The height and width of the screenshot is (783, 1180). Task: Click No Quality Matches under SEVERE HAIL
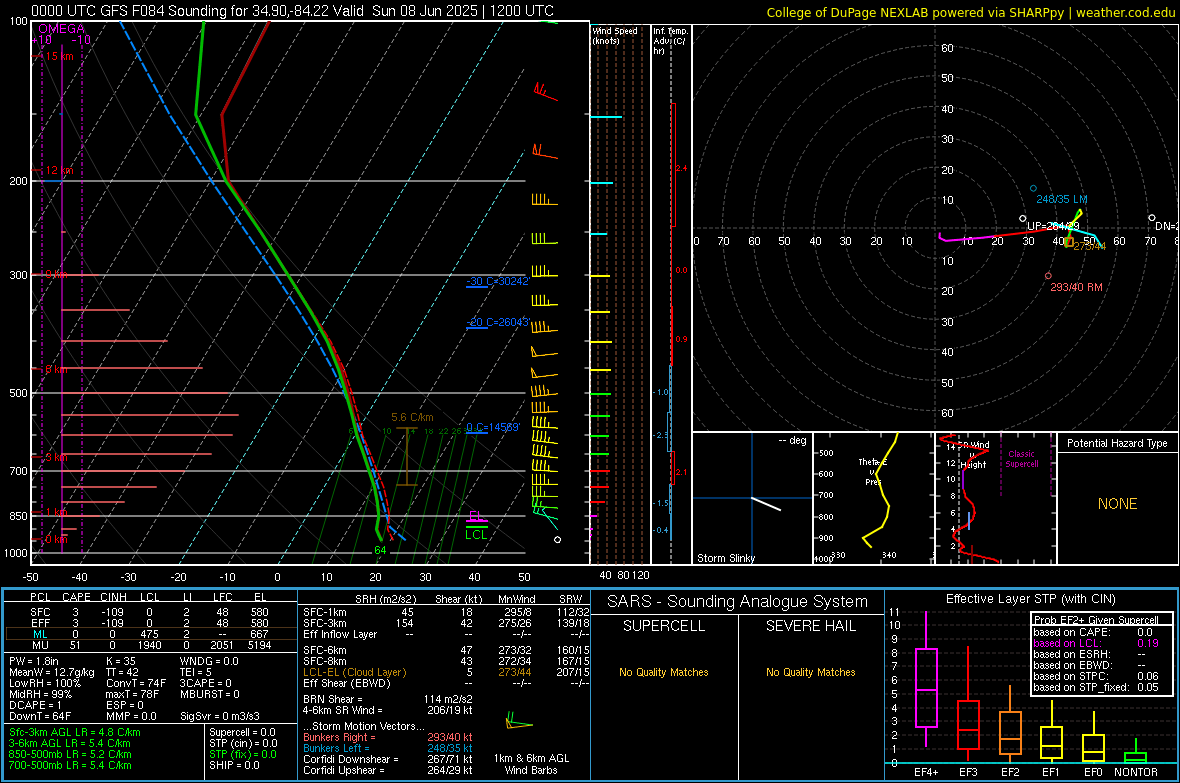810,672
